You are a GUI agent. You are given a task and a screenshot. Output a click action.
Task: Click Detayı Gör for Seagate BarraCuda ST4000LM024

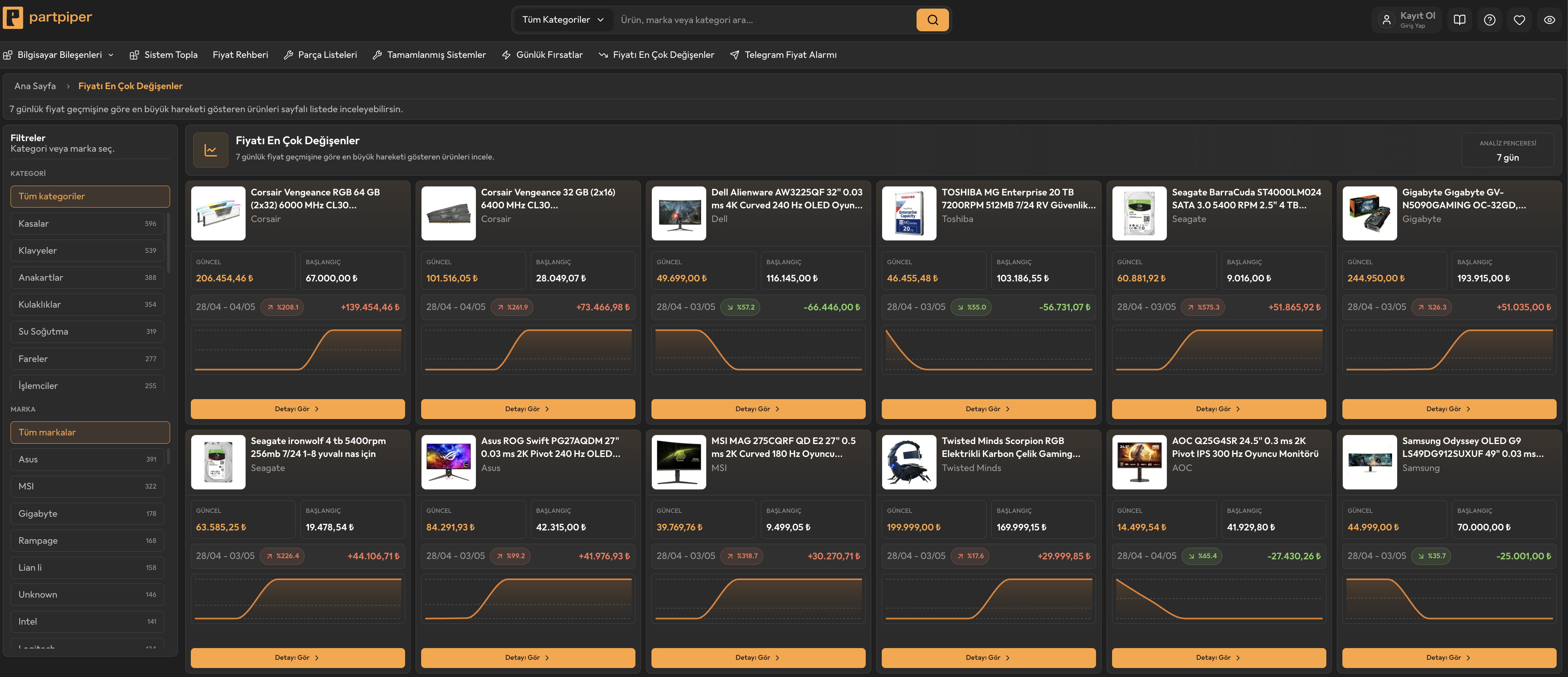coord(1218,409)
